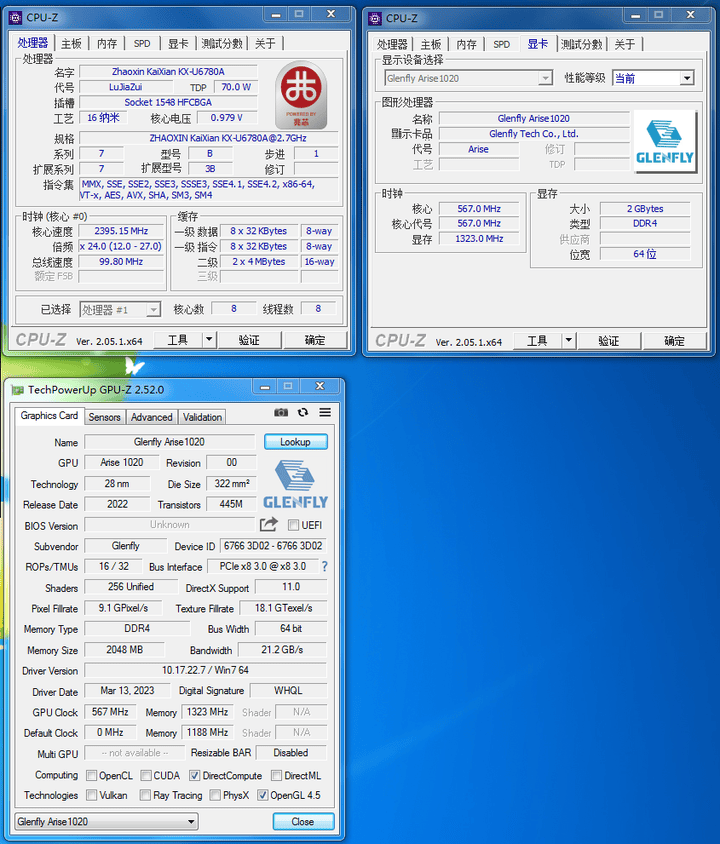Click the BIOS export share icon
Screen dimensions: 720x844
(268, 525)
